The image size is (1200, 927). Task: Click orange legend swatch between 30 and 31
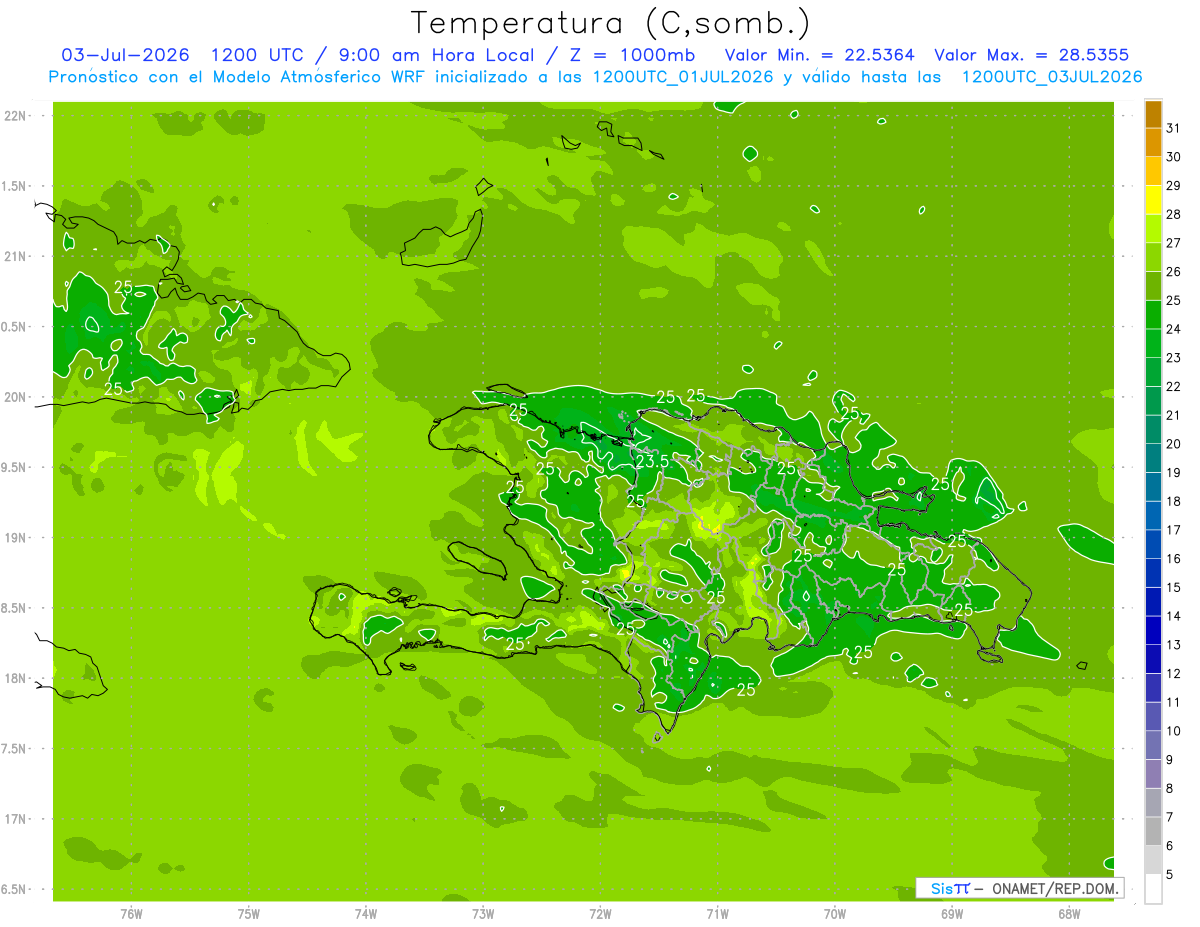pos(1153,143)
